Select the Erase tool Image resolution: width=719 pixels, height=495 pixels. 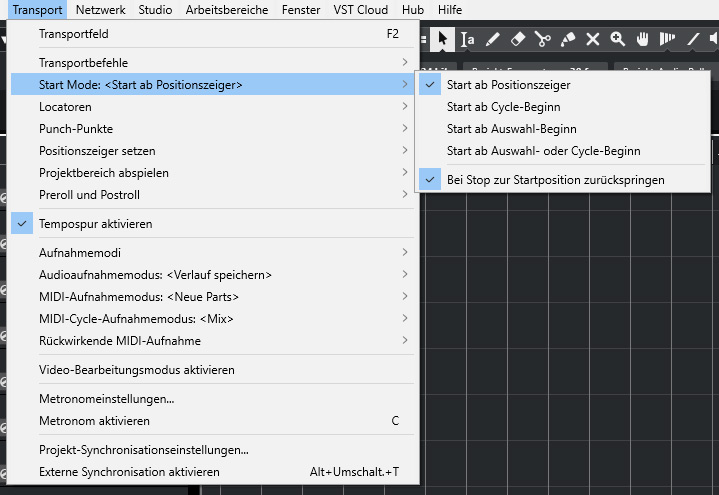click(x=517, y=39)
